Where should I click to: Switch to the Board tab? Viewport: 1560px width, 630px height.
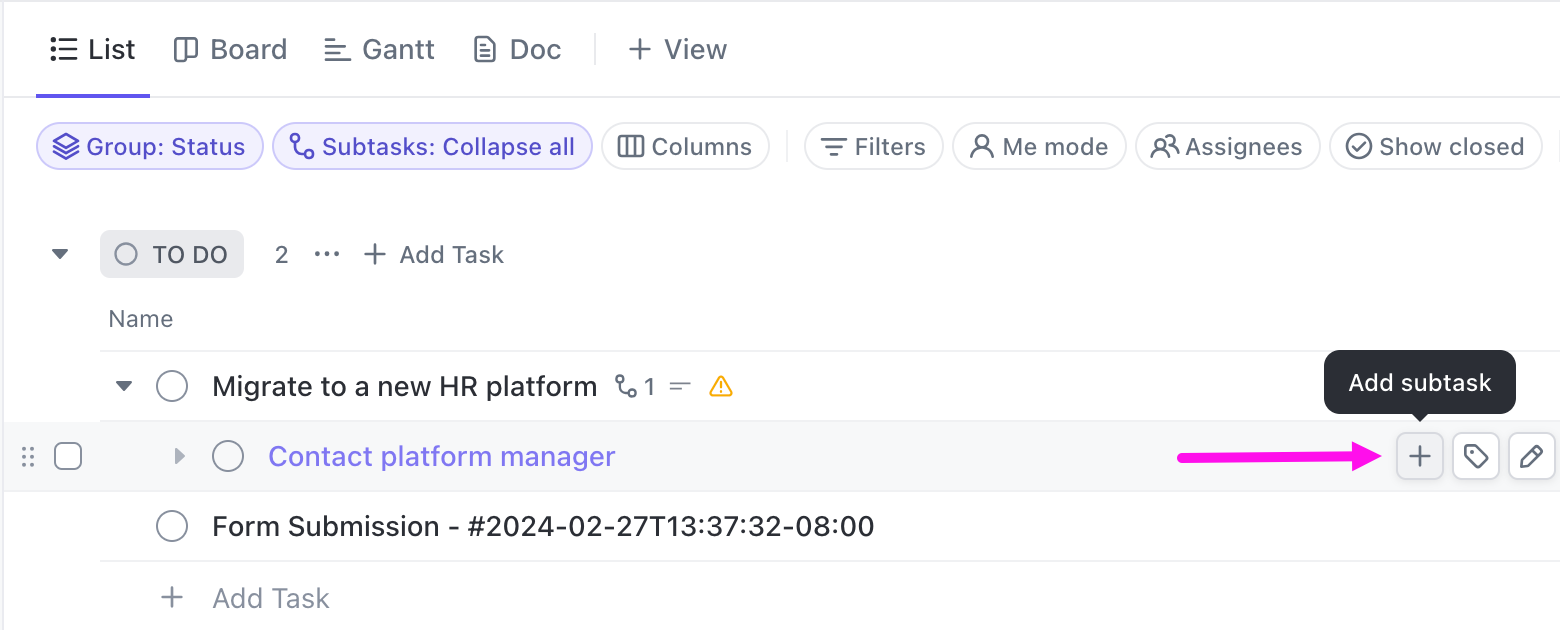230,49
